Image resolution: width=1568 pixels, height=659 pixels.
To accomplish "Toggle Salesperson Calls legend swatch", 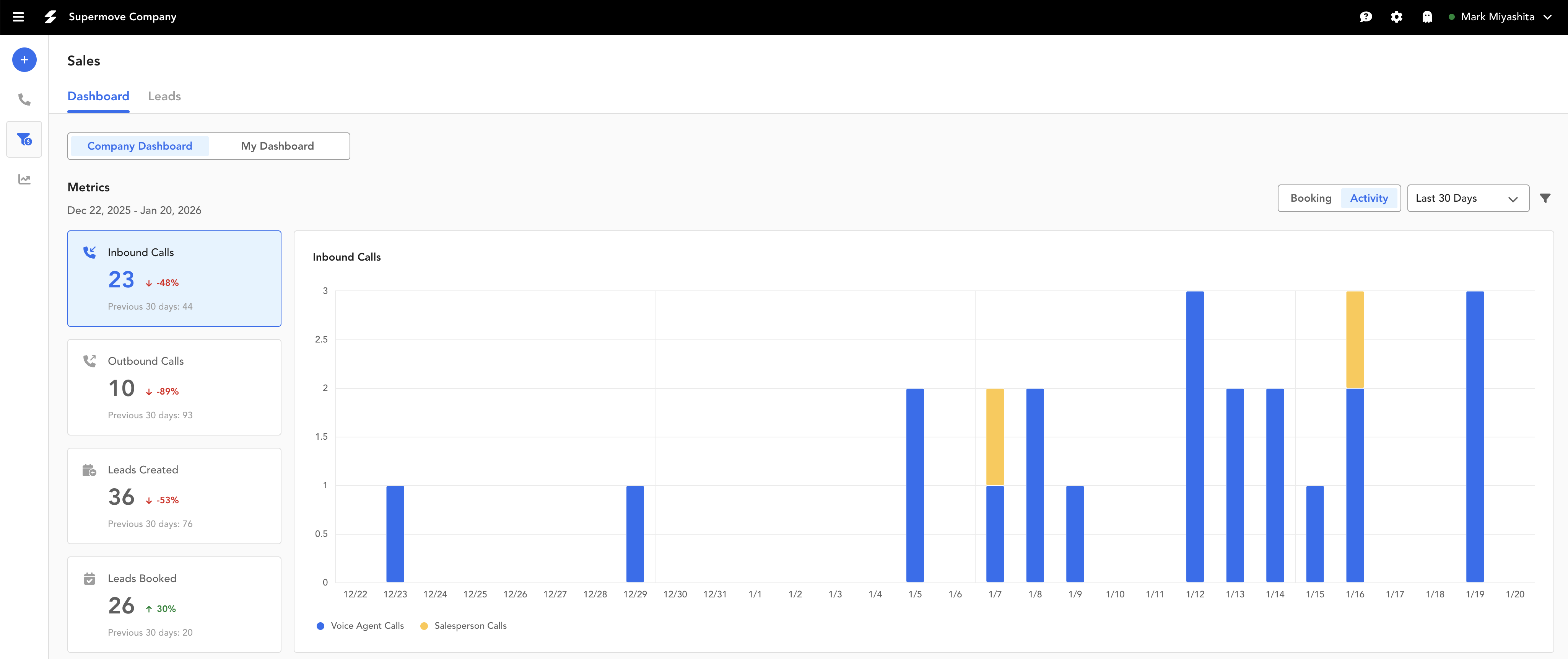I will pyautogui.click(x=424, y=625).
